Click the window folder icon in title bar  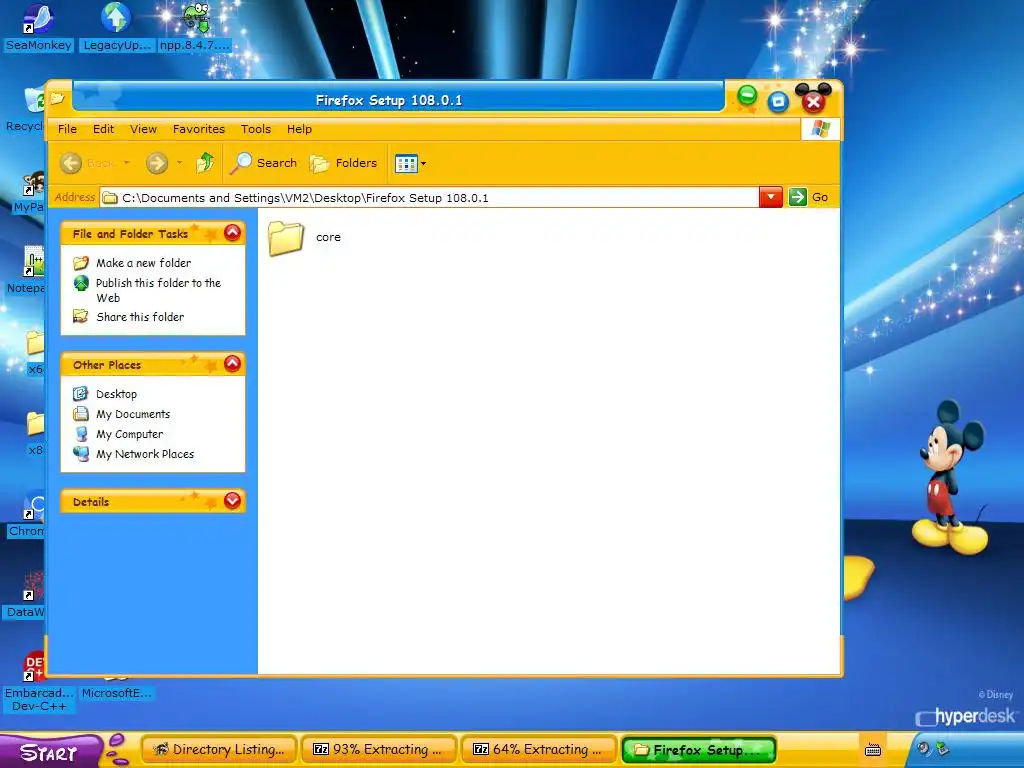point(57,99)
